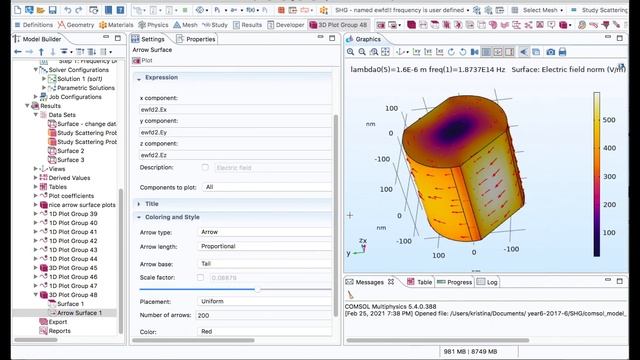
Task: Open the Materials ribbon tab
Action: (x=116, y=25)
